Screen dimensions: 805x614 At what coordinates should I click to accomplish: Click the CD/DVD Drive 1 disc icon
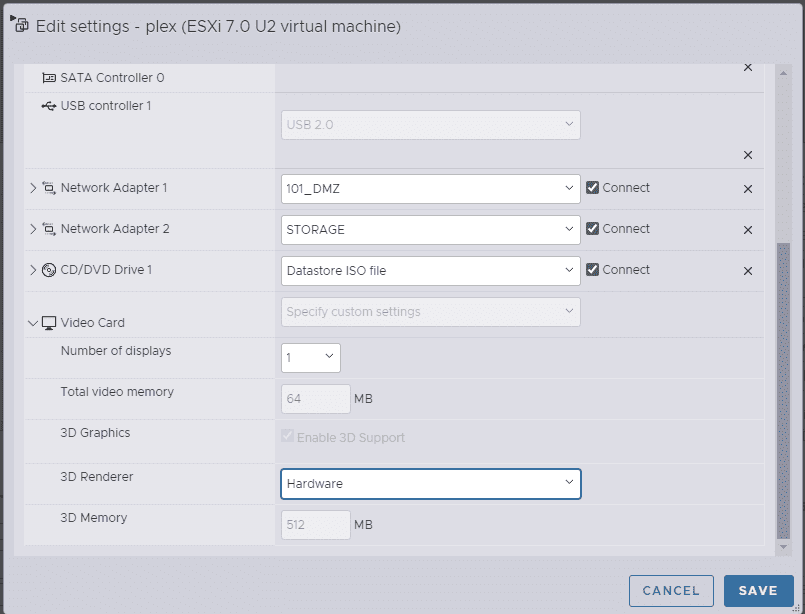click(49, 270)
